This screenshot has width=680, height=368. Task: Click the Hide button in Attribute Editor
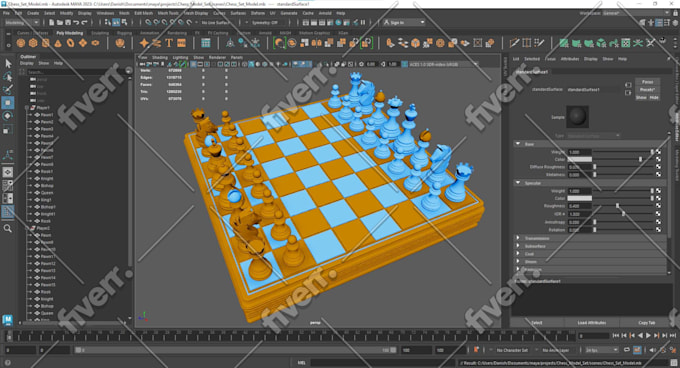(654, 98)
